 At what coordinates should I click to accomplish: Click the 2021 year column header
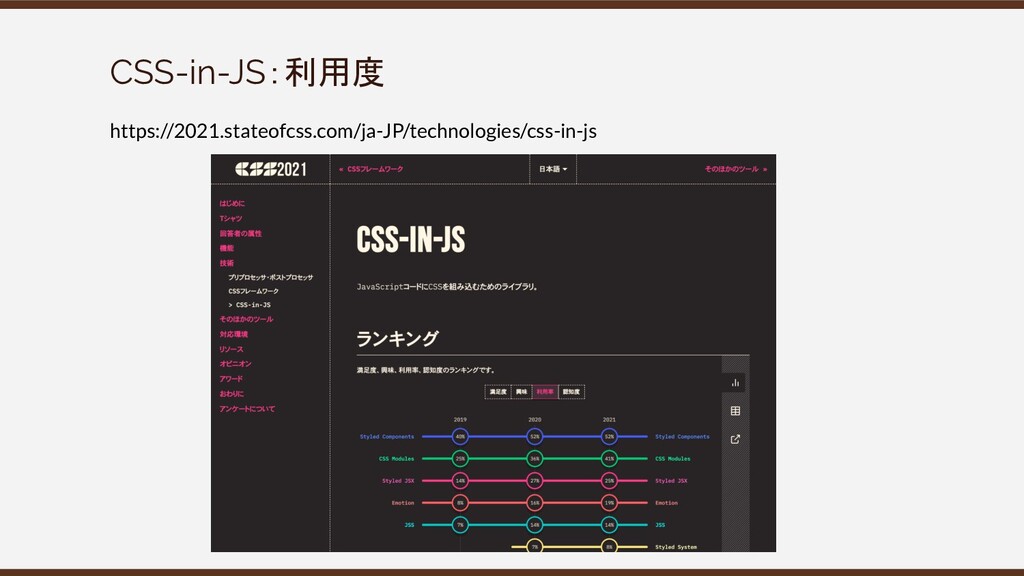[609, 420]
